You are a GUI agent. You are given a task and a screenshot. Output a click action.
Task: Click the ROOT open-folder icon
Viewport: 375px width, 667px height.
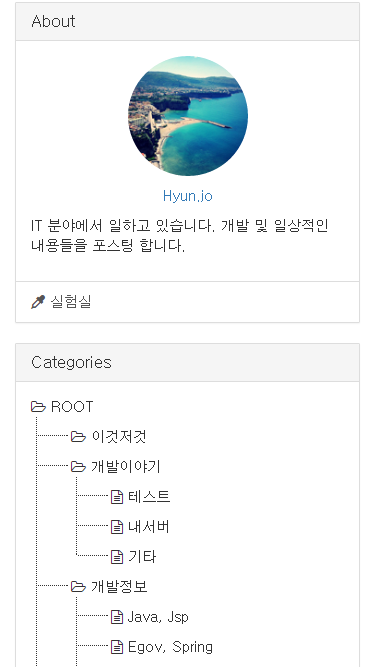(38, 407)
